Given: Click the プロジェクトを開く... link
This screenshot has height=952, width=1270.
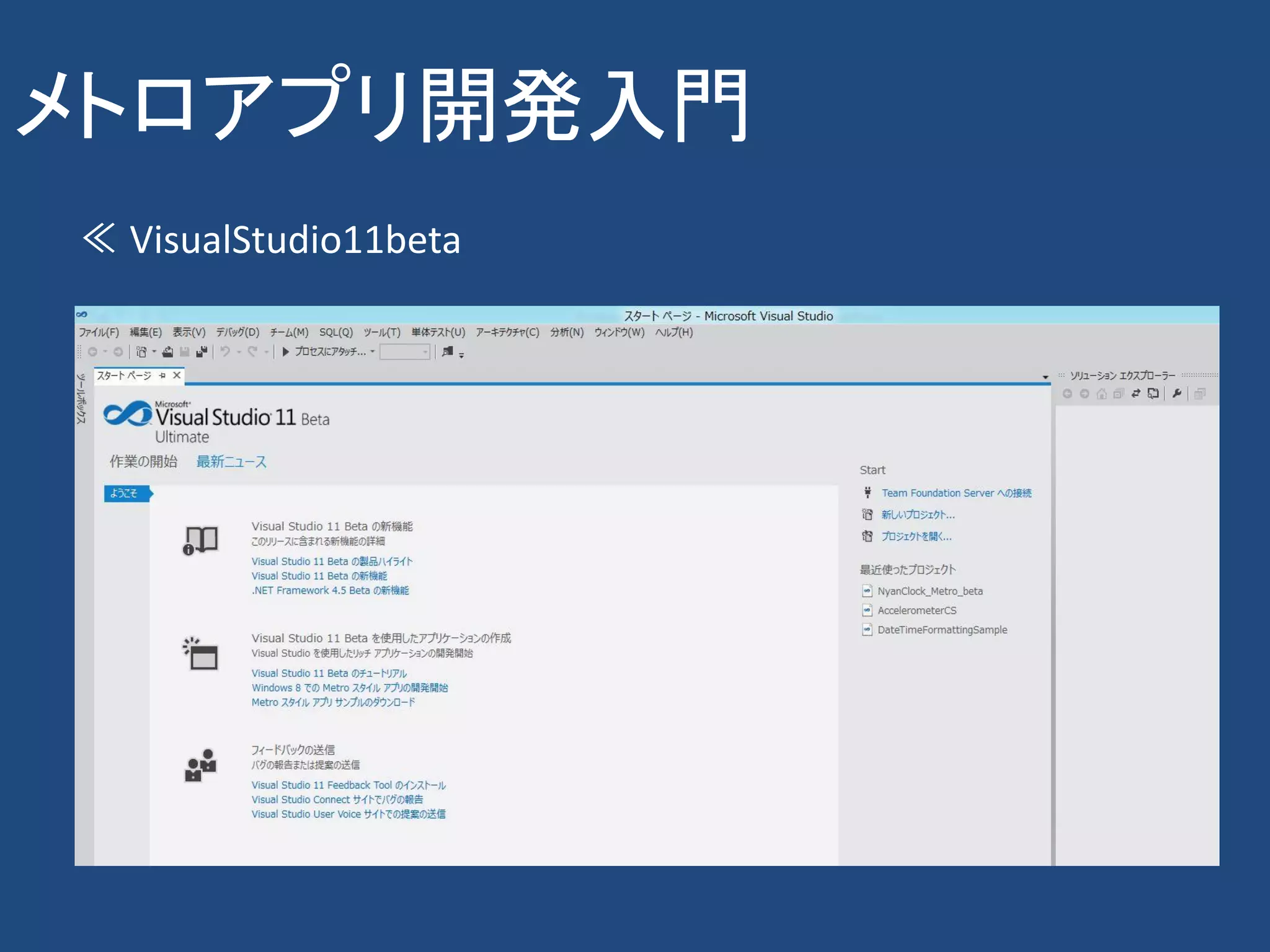Looking at the screenshot, I should [917, 537].
